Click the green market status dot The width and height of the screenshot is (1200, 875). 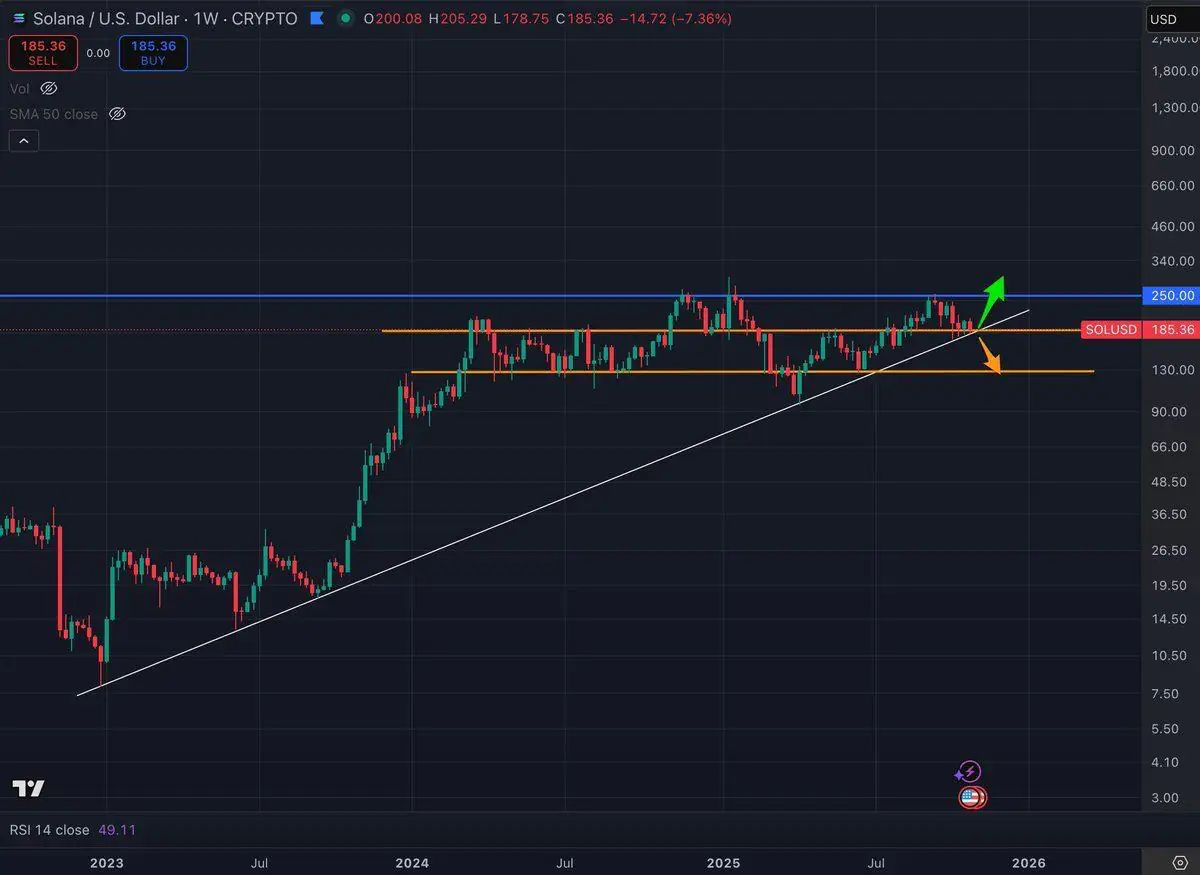(346, 18)
